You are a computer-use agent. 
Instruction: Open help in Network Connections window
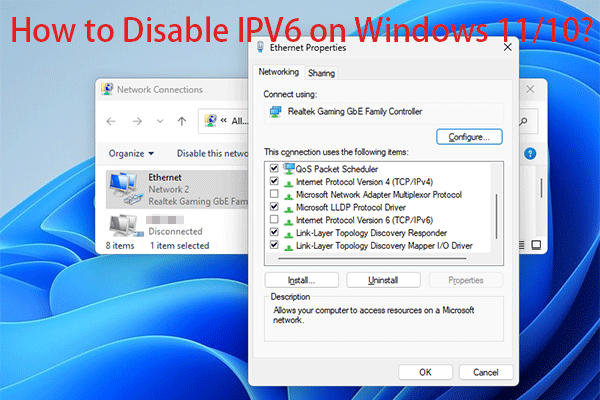(x=530, y=154)
